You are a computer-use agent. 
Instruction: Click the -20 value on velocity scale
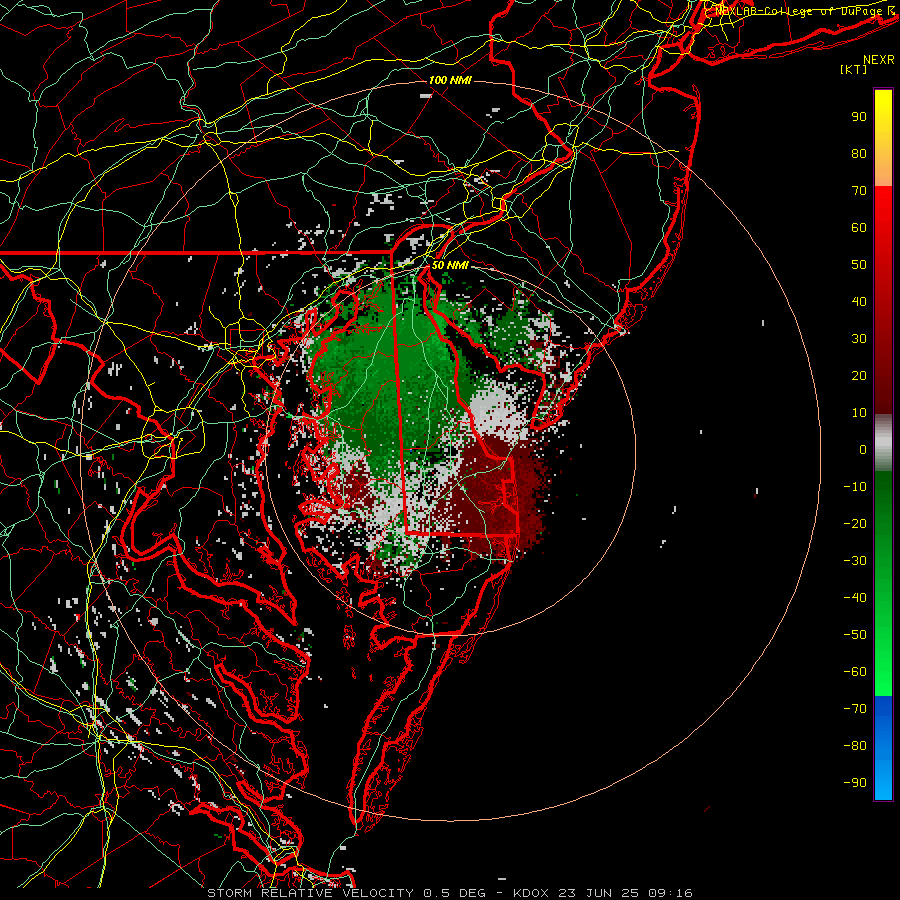855,524
